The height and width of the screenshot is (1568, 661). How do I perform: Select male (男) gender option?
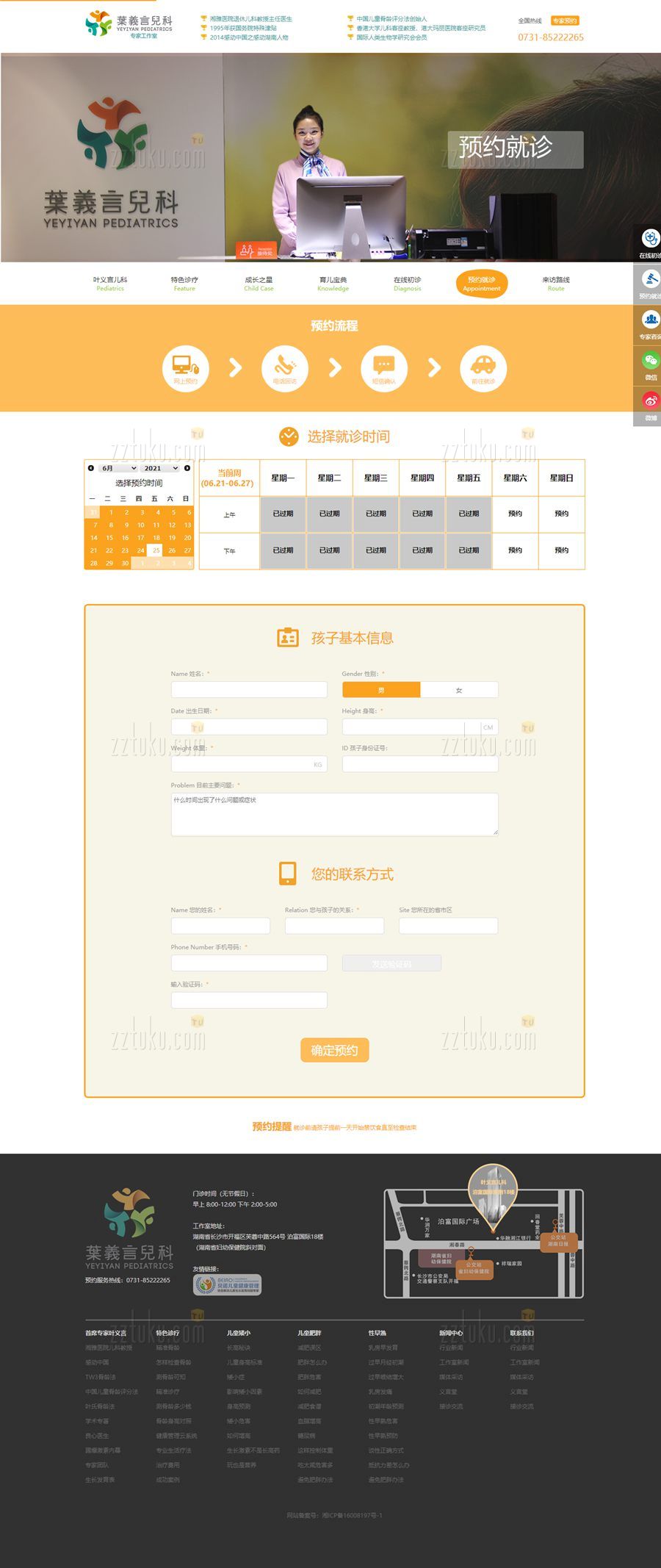(381, 690)
